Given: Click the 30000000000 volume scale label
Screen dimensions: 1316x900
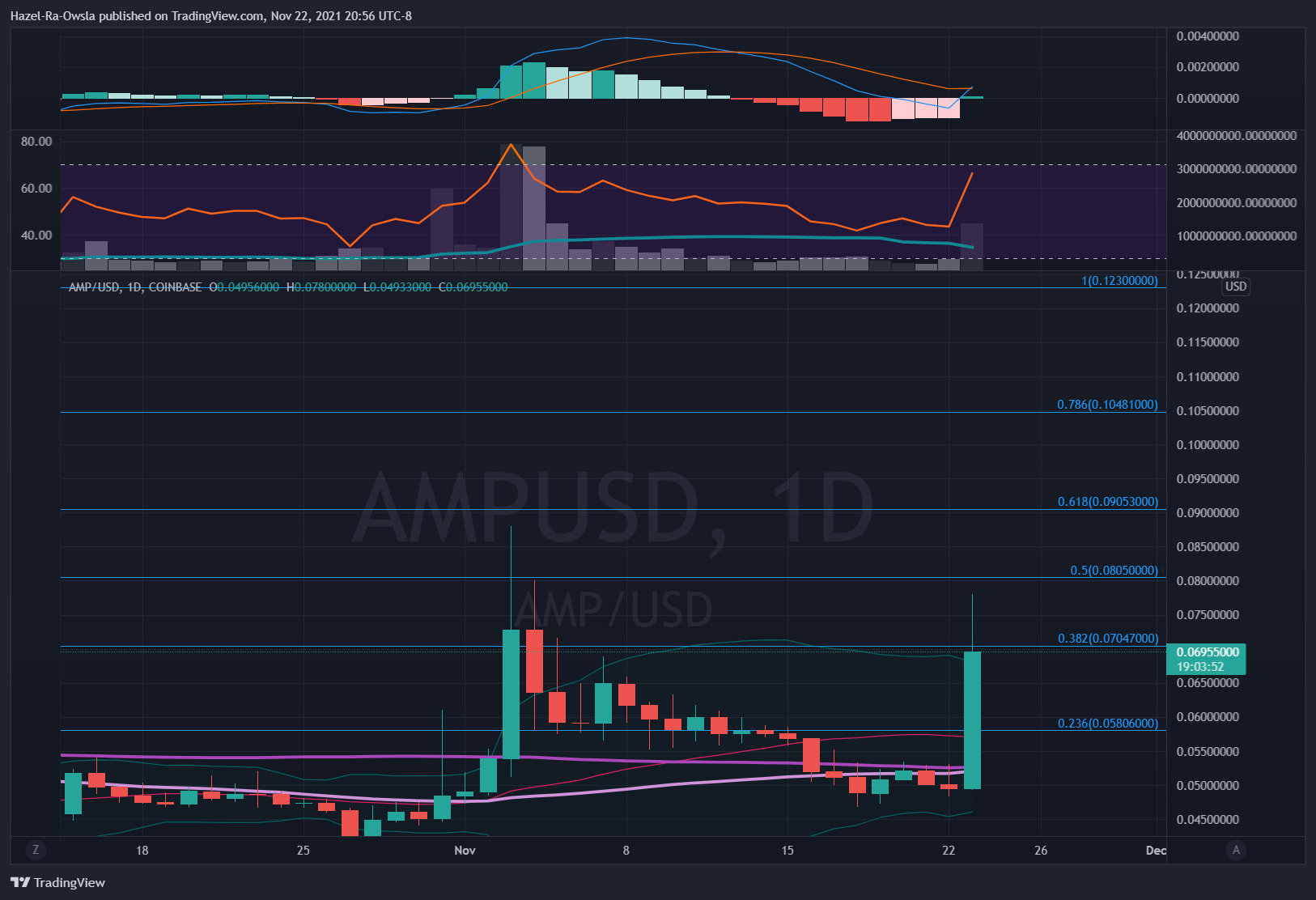Looking at the screenshot, I should pos(1237,169).
